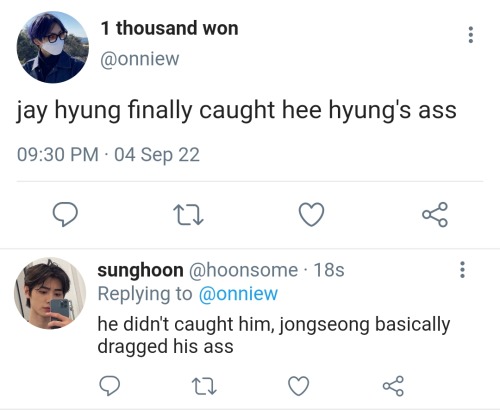The height and width of the screenshot is (410, 500).
Task: View profile via display name 1 thousand won
Action: click(170, 28)
